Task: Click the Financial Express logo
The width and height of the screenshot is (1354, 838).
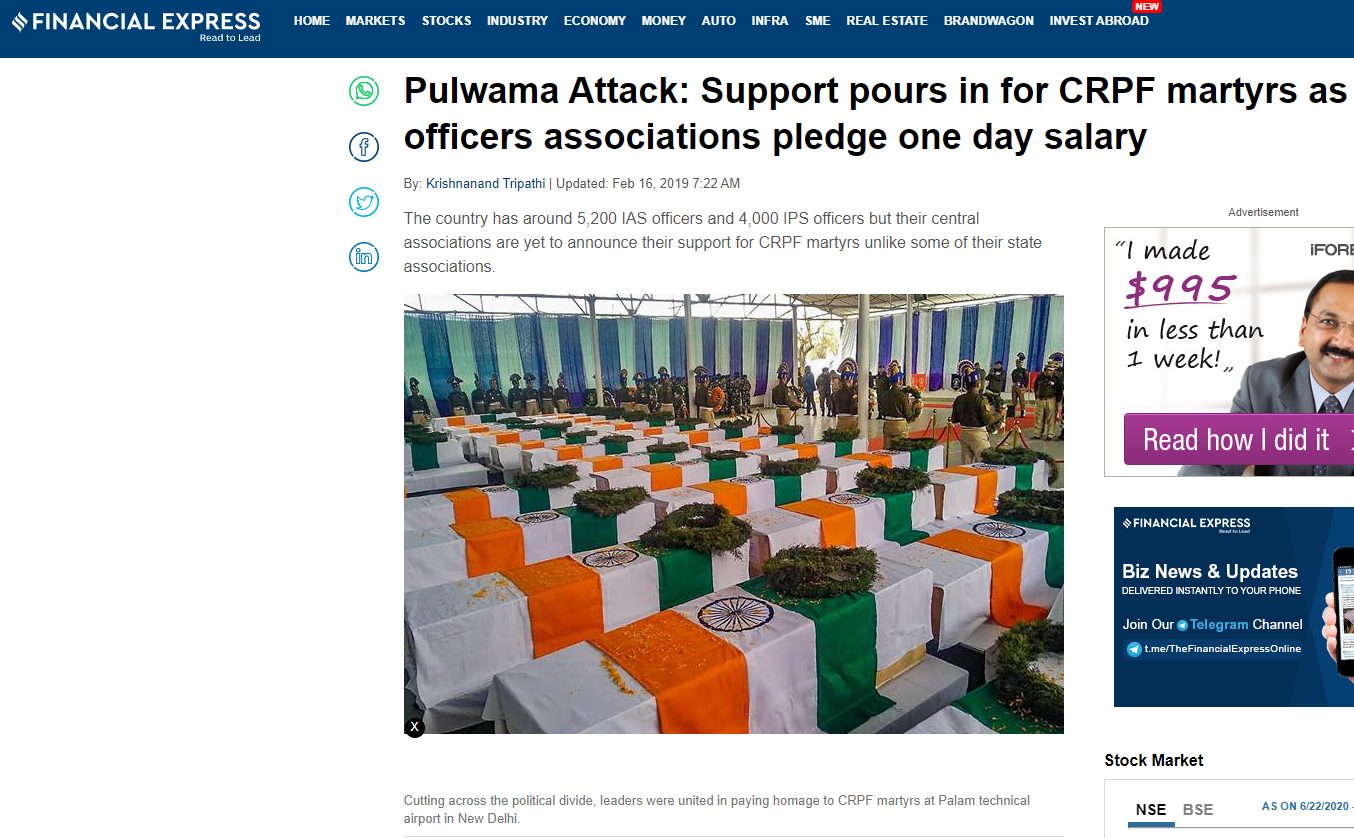Action: pos(136,24)
